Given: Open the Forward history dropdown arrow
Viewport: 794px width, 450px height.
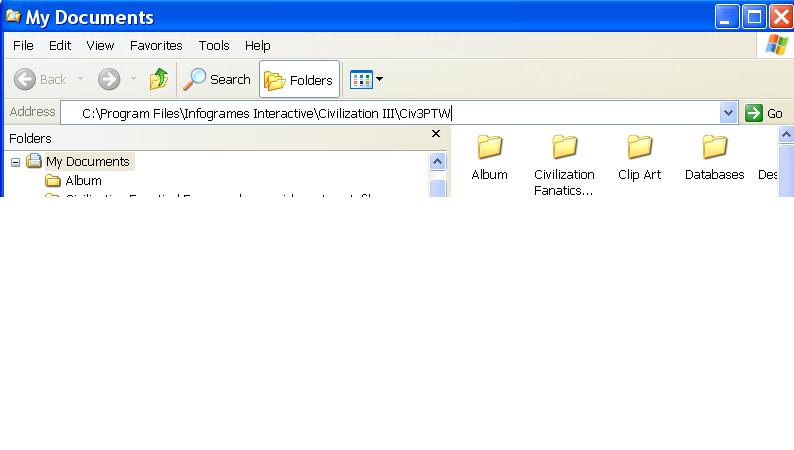Looking at the screenshot, I should coord(133,78).
